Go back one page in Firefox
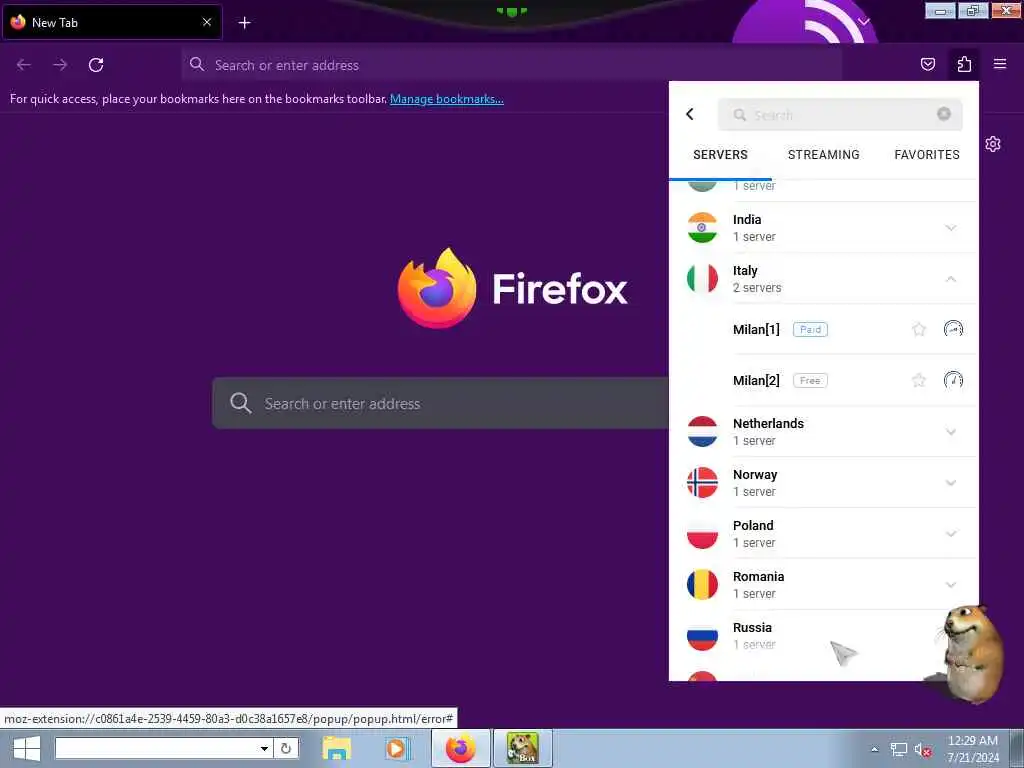The width and height of the screenshot is (1024, 768). coord(24,65)
